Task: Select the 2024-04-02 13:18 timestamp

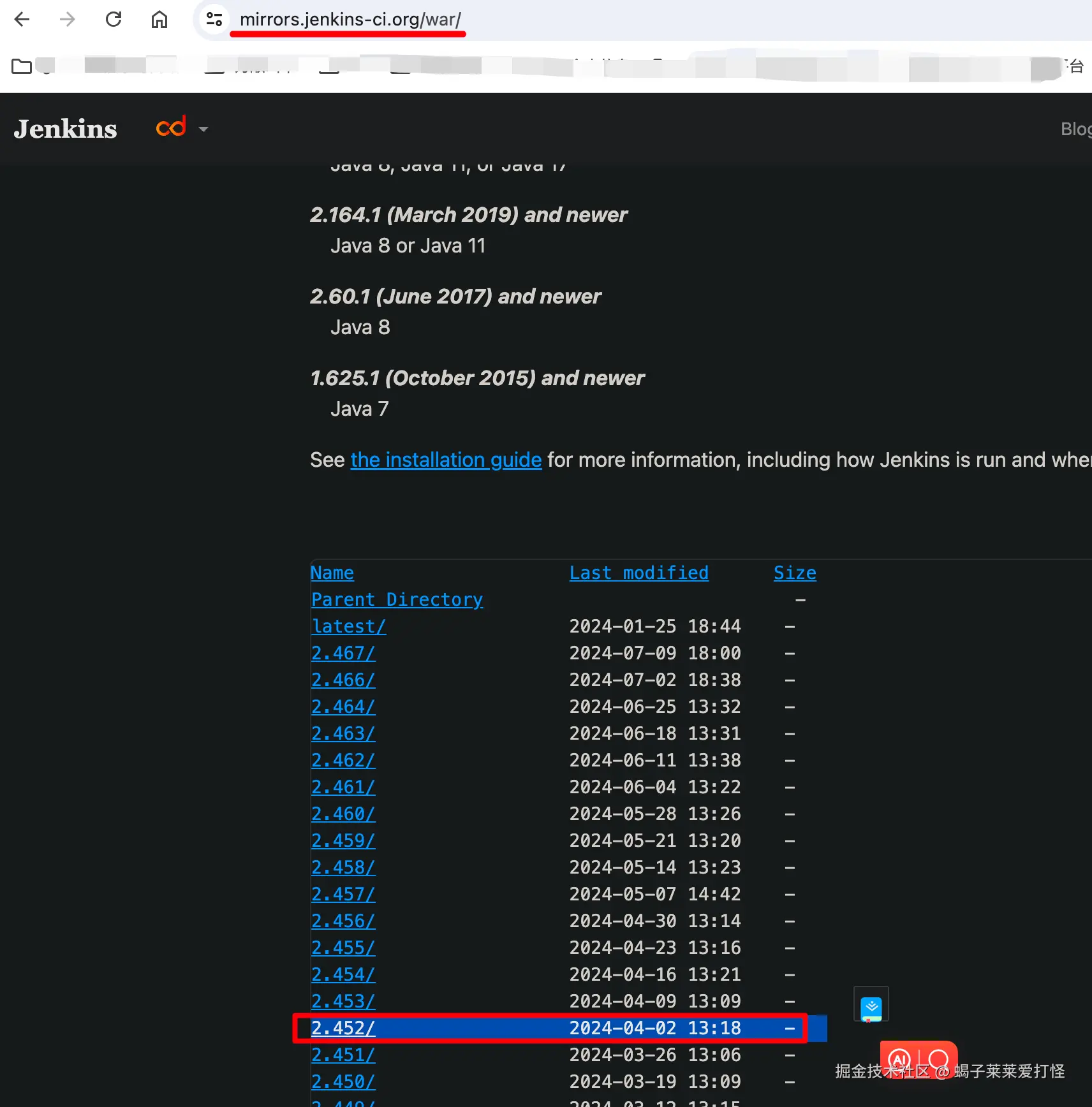Action: 655,1028
